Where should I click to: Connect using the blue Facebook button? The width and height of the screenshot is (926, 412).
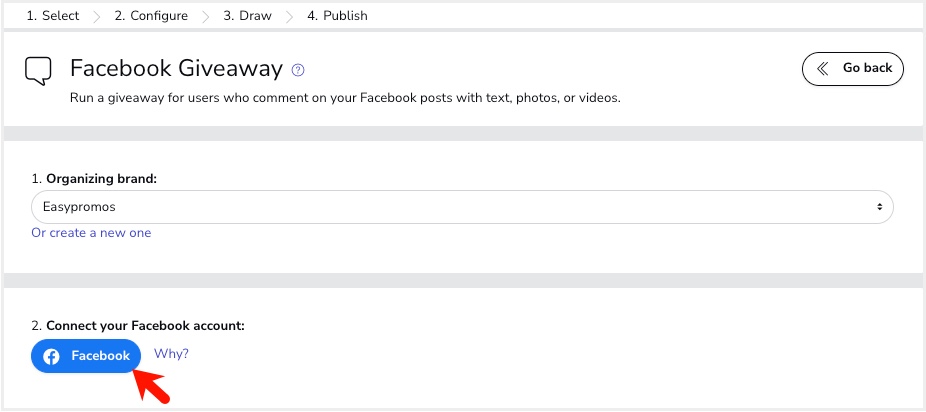[86, 356]
